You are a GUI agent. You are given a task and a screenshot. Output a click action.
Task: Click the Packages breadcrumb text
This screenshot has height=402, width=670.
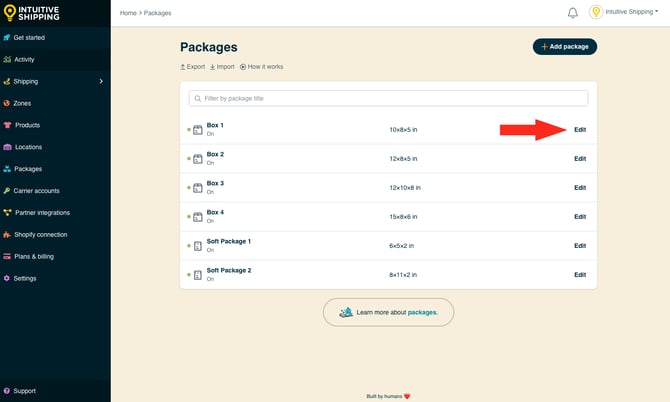pos(157,13)
